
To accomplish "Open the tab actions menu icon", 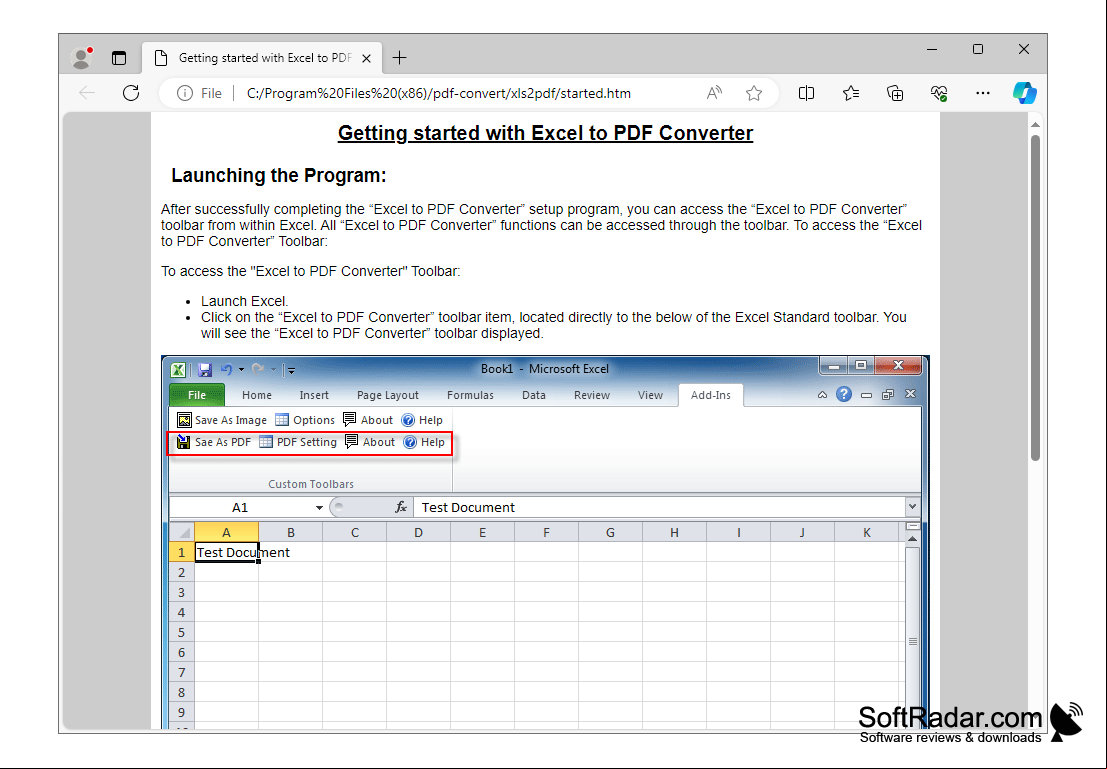I will (119, 58).
